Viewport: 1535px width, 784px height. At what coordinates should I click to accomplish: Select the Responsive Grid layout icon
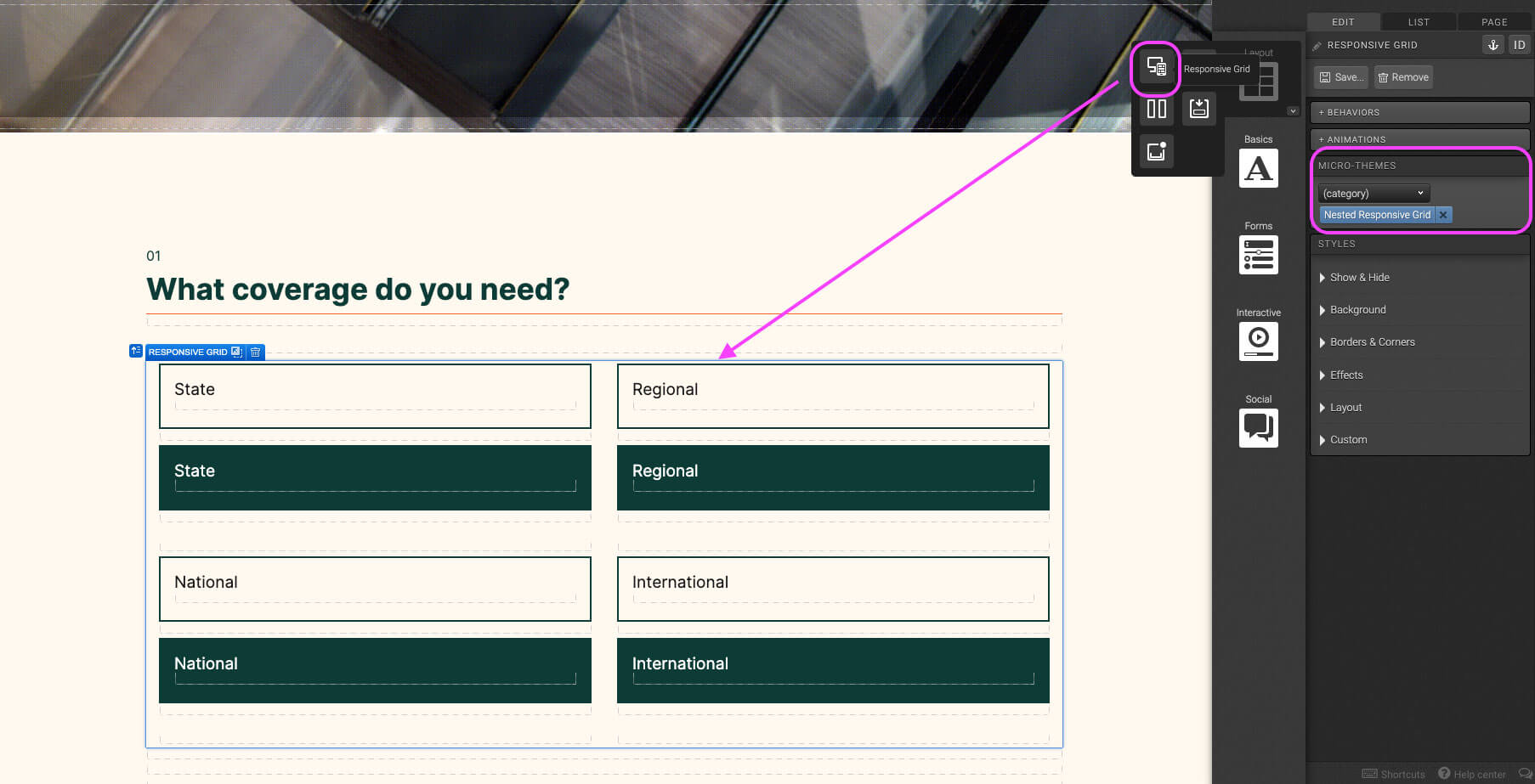pyautogui.click(x=1156, y=67)
